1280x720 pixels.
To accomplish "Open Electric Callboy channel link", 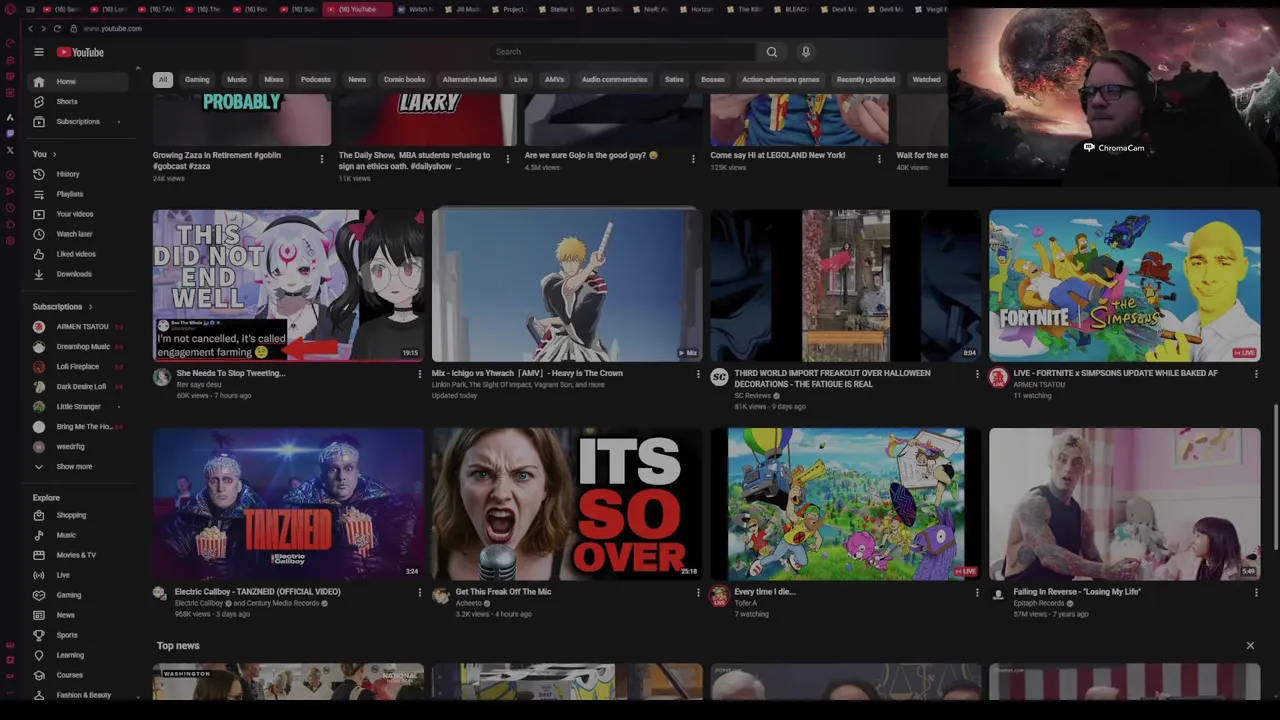I will tap(198, 604).
